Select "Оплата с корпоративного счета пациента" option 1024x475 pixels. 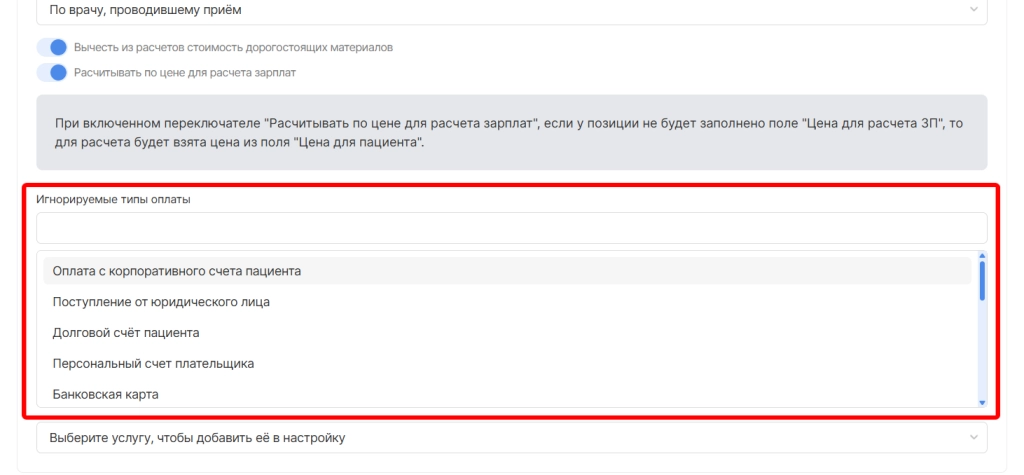point(177,271)
